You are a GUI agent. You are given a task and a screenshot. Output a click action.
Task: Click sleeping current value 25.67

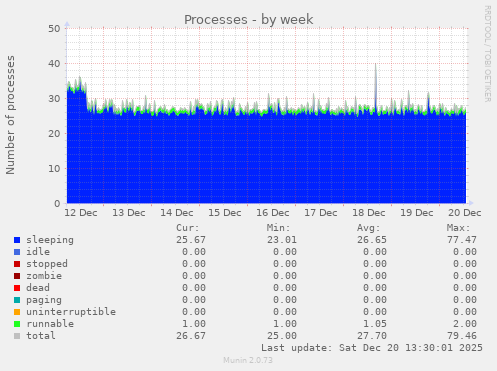(191, 240)
